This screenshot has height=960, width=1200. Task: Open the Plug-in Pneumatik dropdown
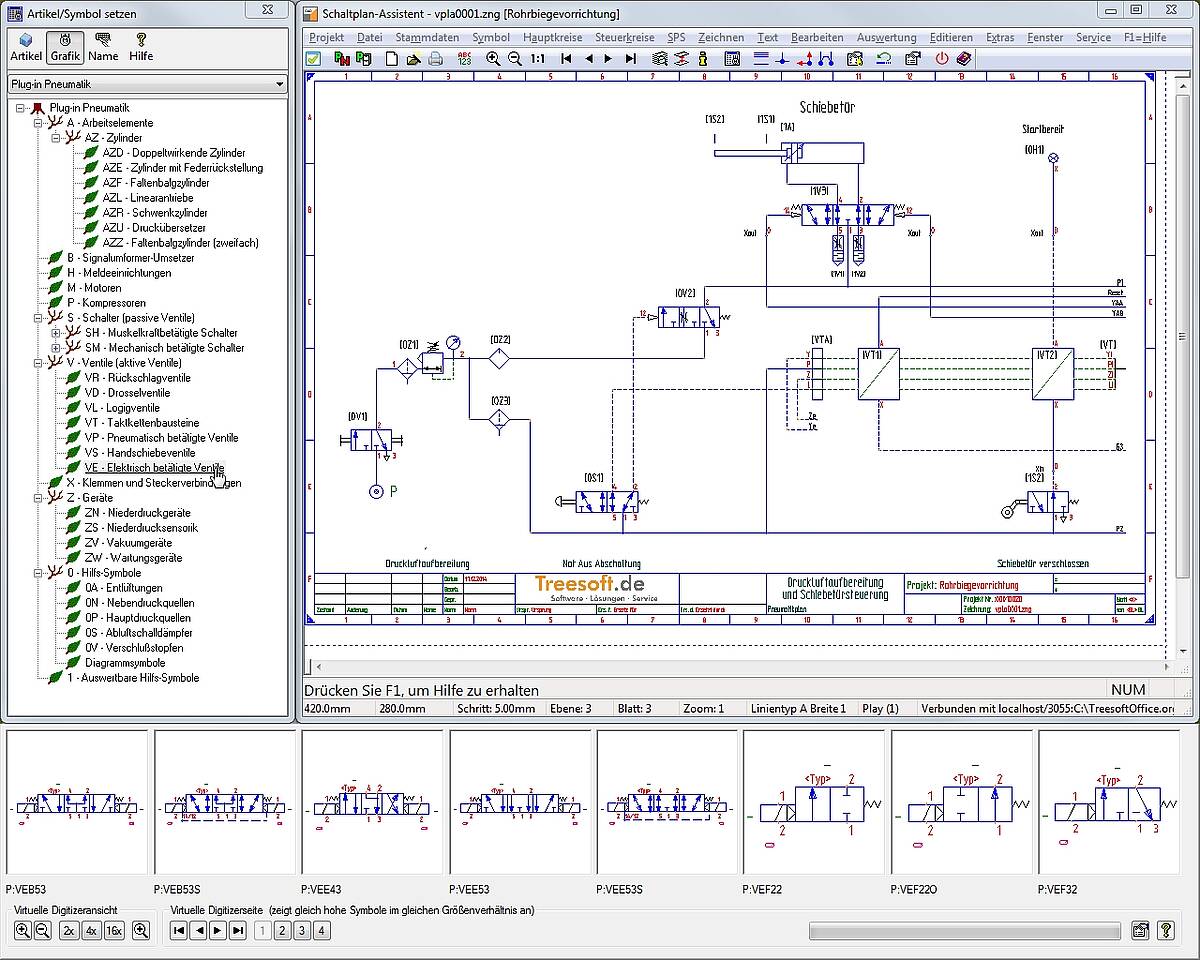coord(277,85)
